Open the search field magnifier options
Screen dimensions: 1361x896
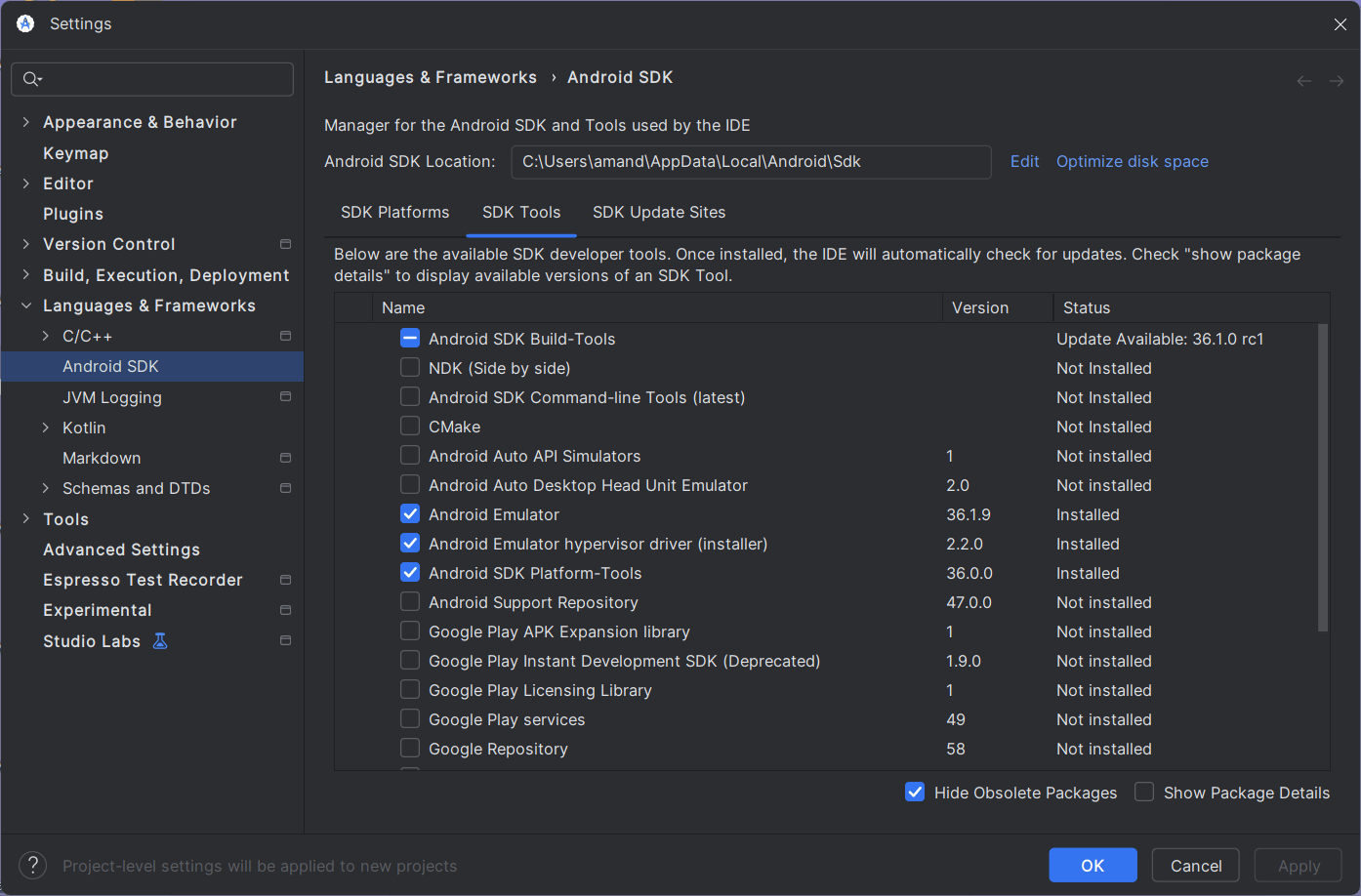point(32,79)
